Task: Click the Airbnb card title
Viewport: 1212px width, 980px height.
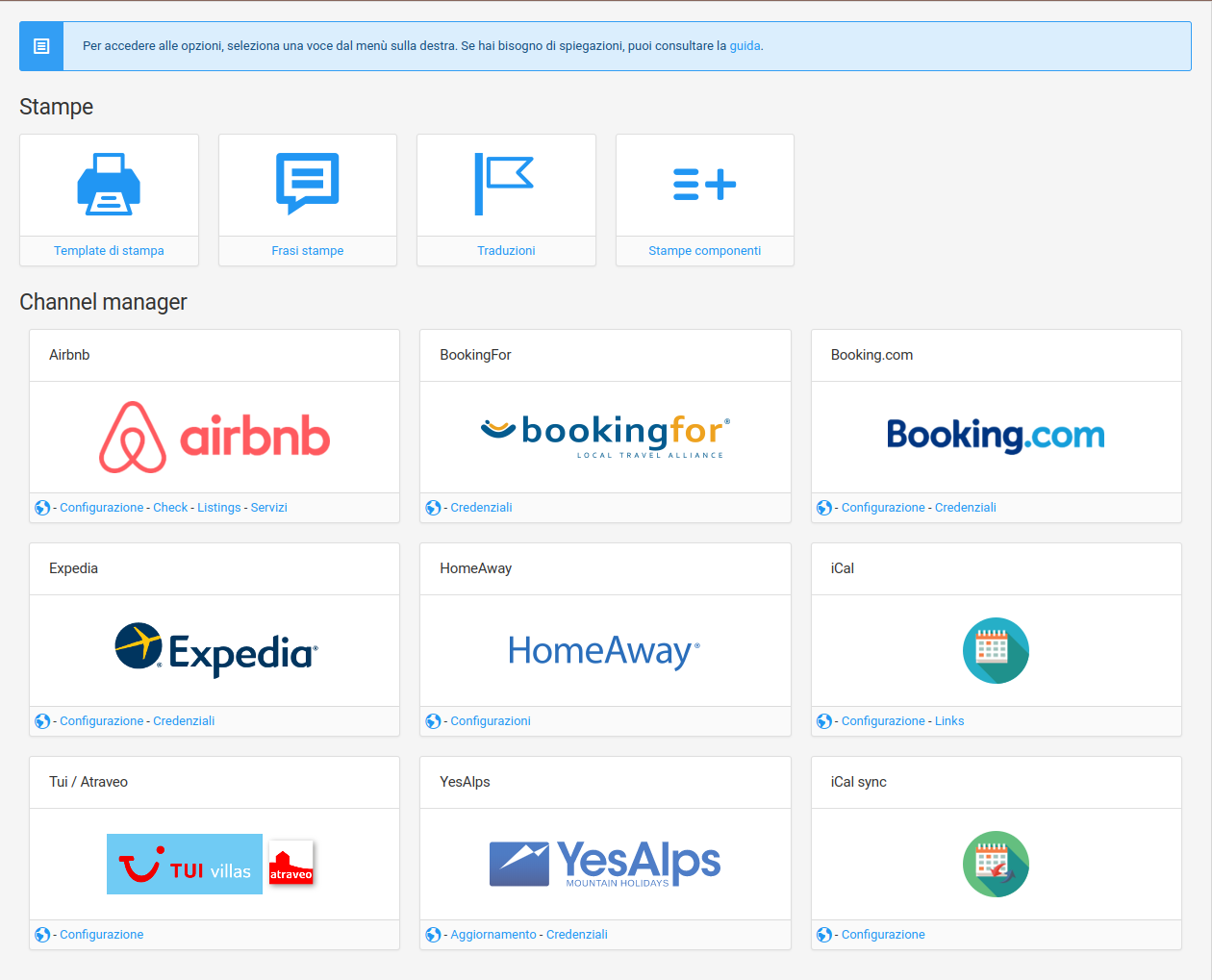Action: point(69,355)
